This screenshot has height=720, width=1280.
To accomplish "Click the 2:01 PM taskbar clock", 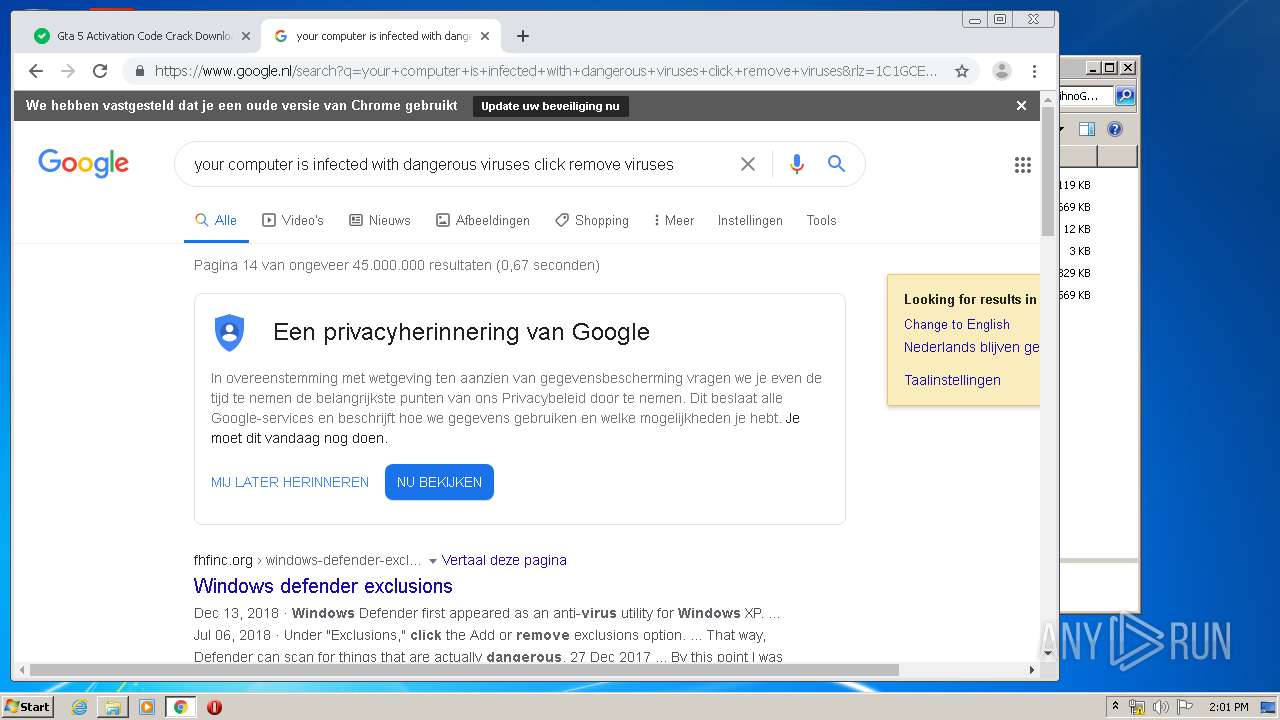I will tap(1228, 707).
